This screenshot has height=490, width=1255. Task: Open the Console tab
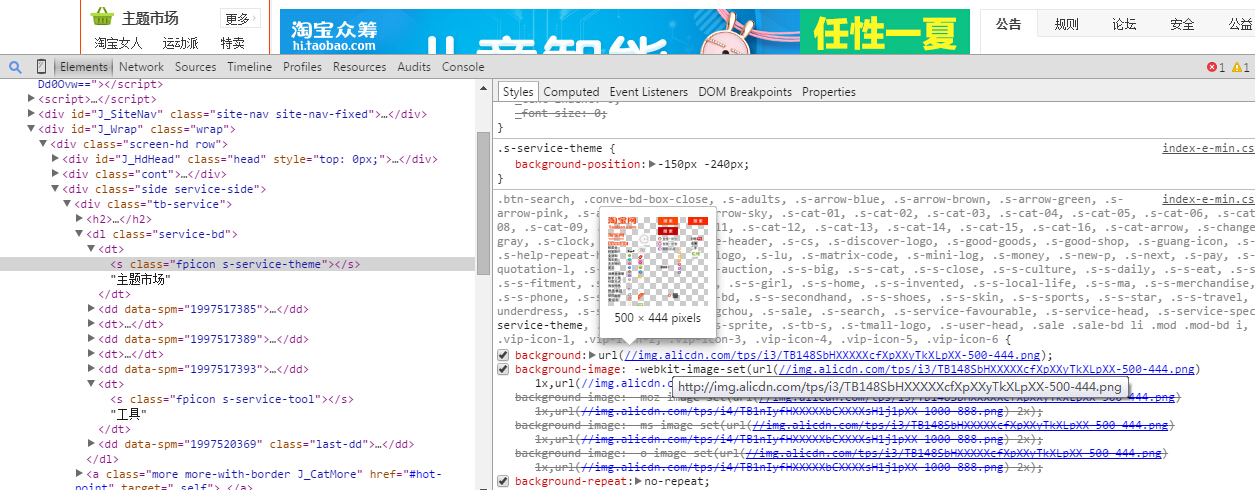click(x=463, y=67)
